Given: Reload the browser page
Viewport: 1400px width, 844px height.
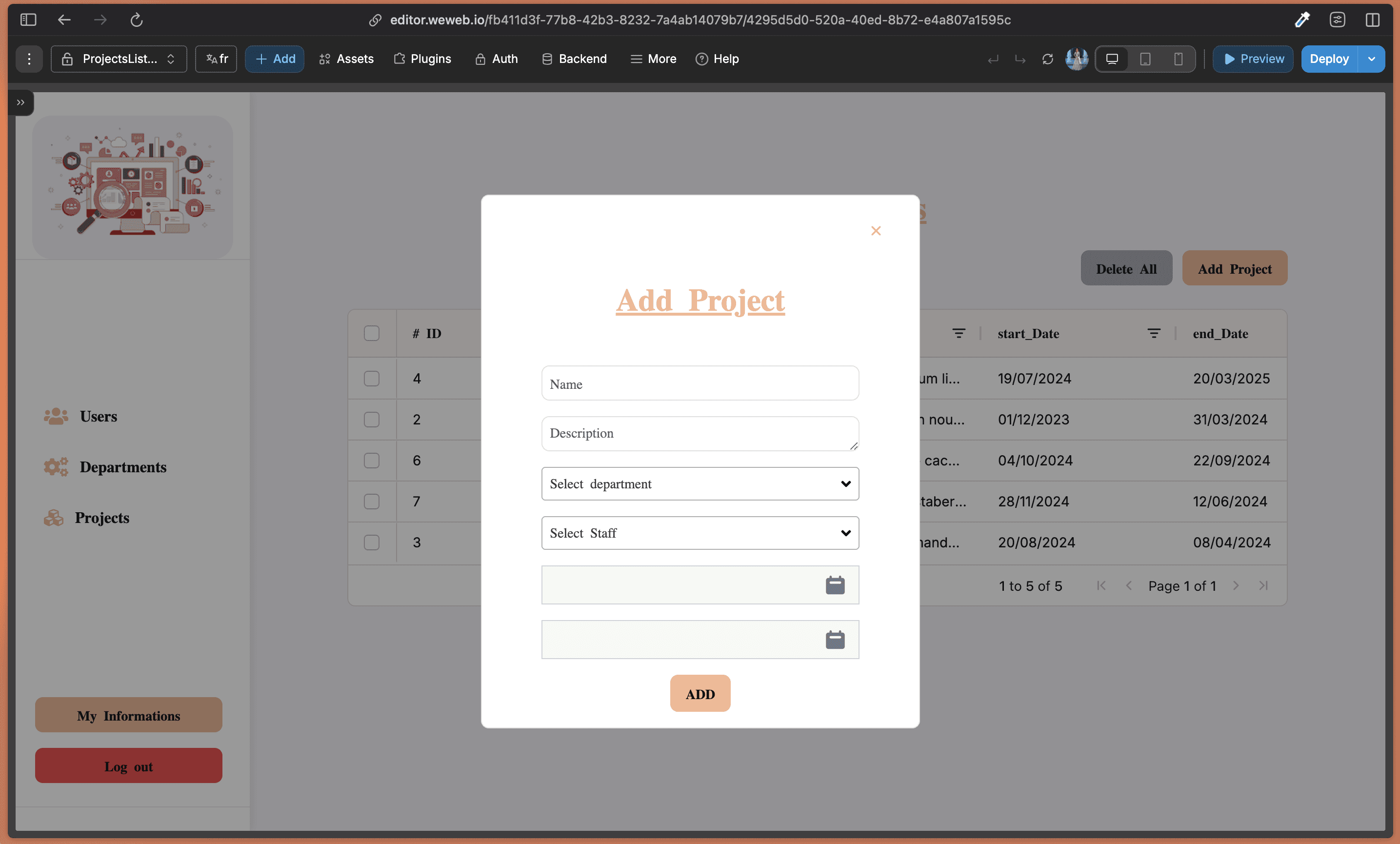Looking at the screenshot, I should [x=137, y=20].
